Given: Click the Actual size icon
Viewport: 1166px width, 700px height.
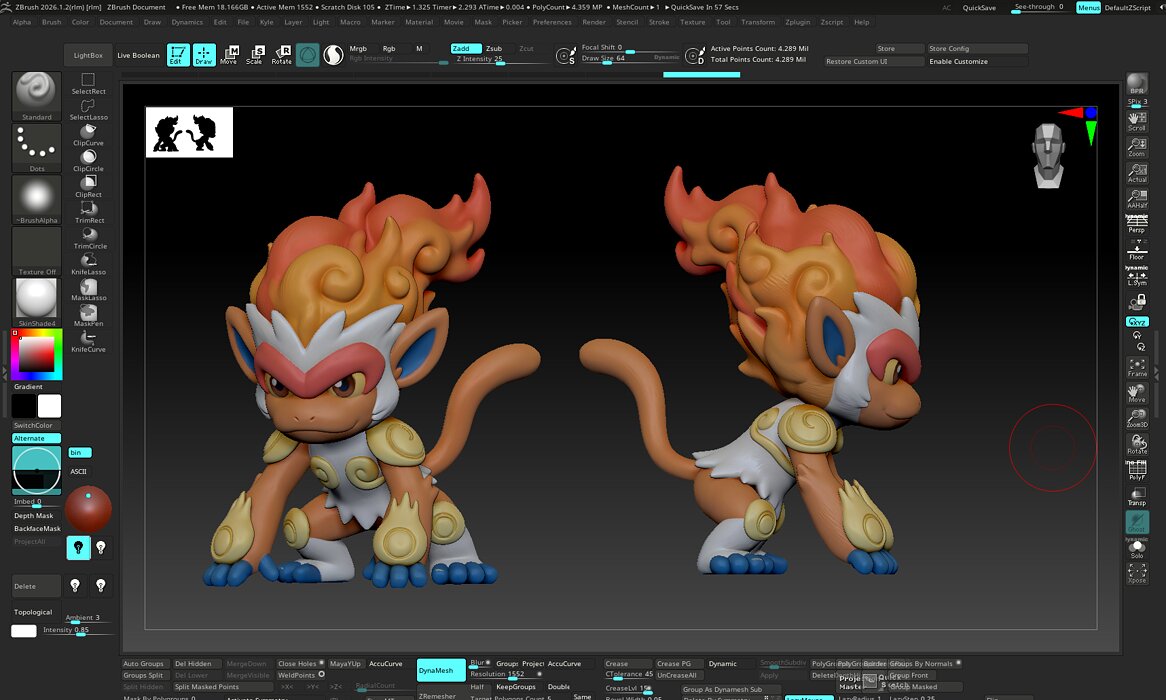Looking at the screenshot, I should 1137,173.
